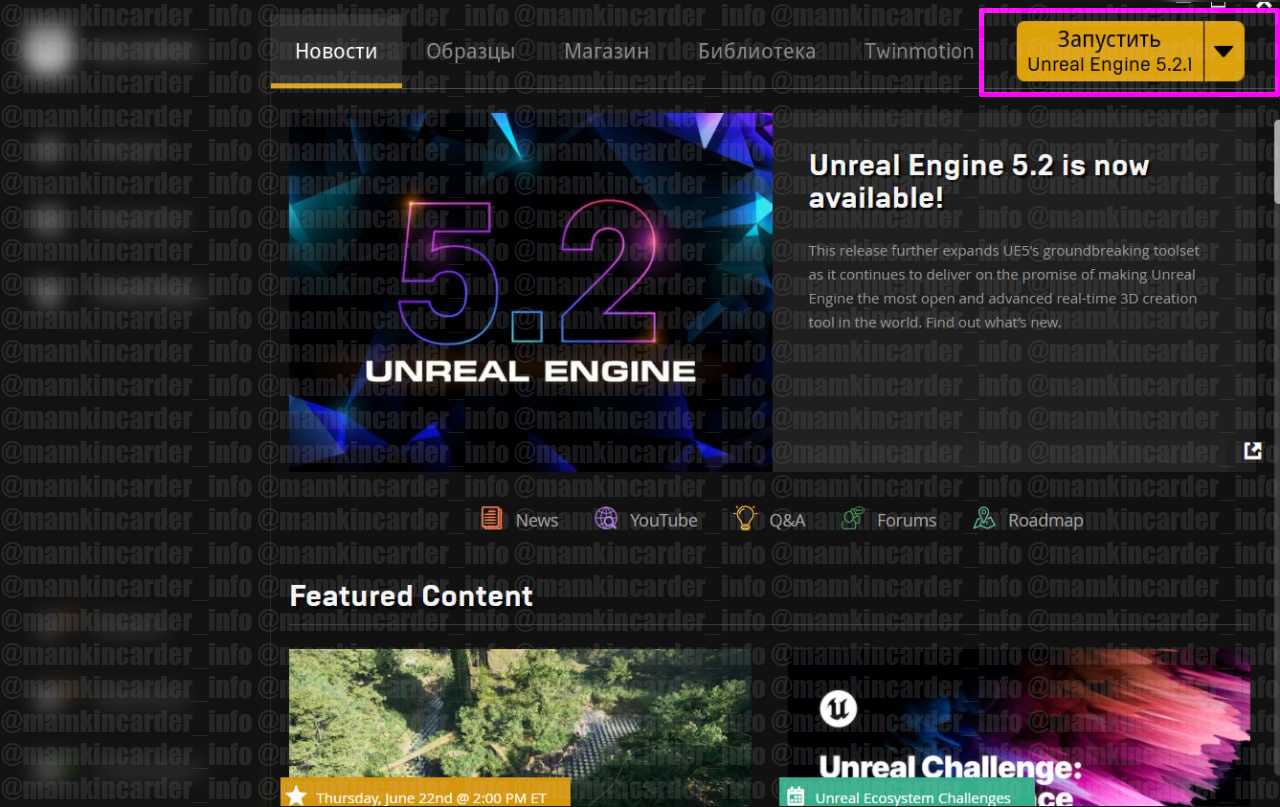This screenshot has height=807, width=1280.
Task: Click the Featured Content heading
Action: pyautogui.click(x=411, y=596)
